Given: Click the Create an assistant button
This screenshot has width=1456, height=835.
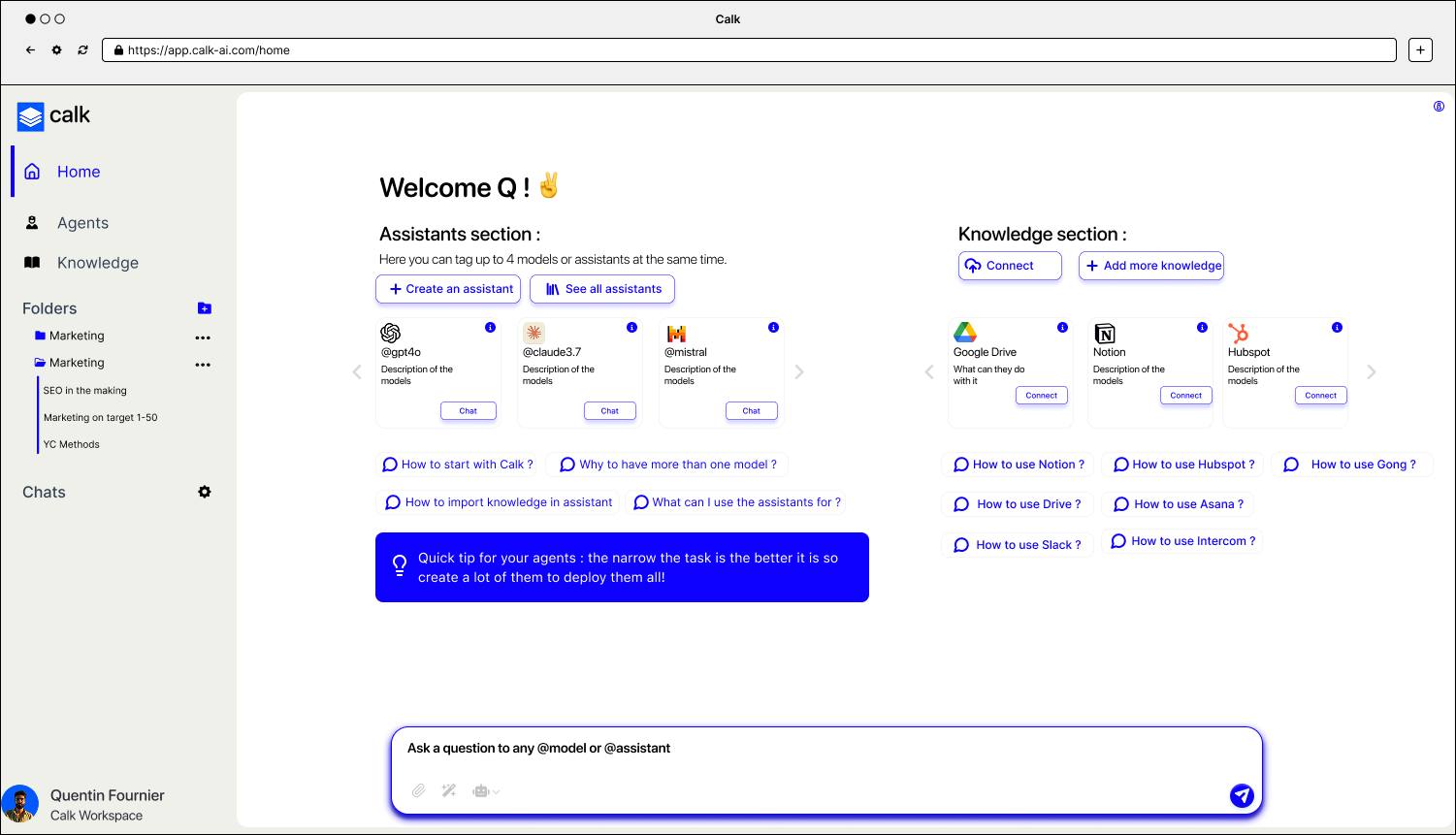Looking at the screenshot, I should point(448,289).
